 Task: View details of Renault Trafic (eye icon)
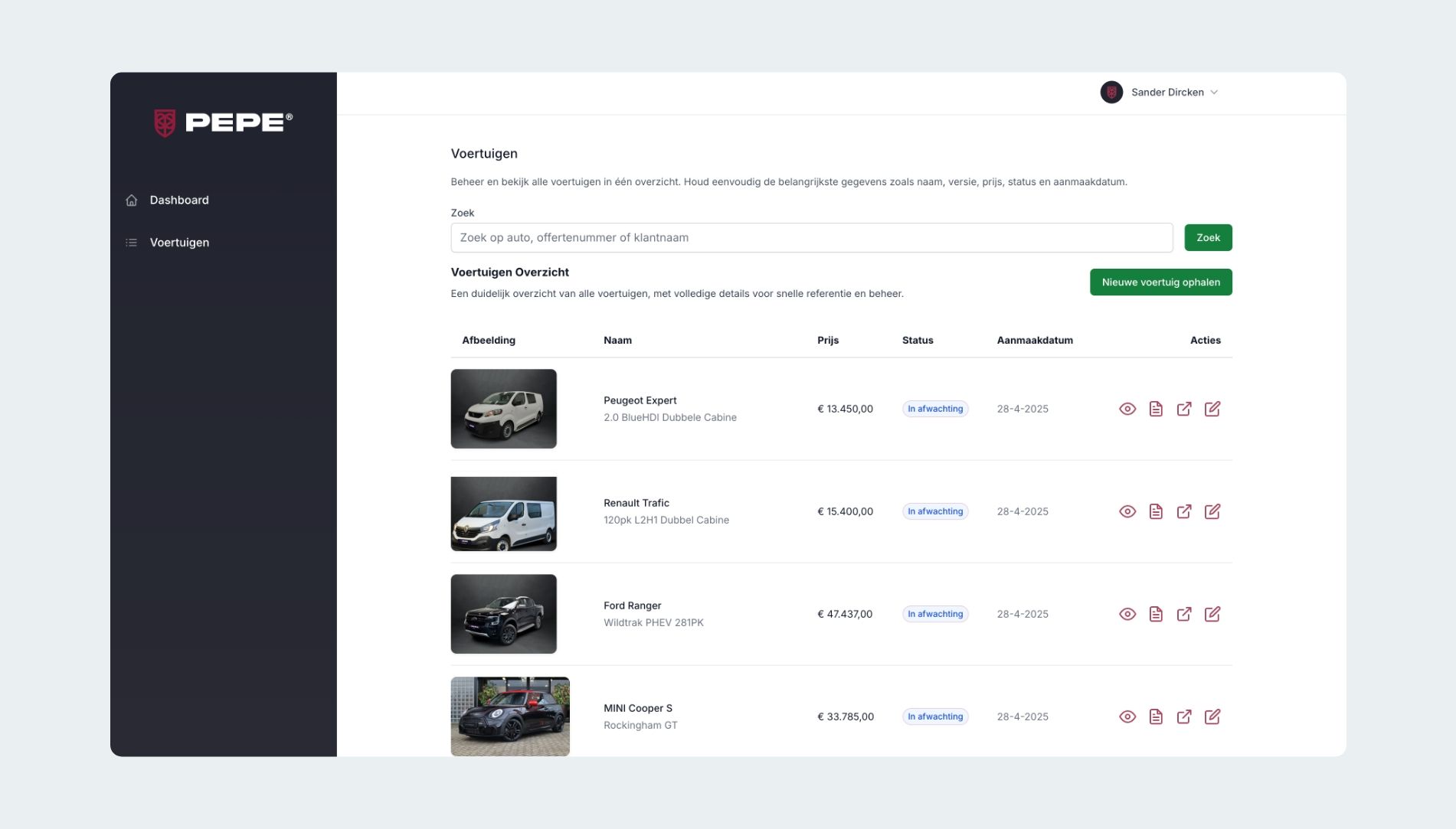1127,511
